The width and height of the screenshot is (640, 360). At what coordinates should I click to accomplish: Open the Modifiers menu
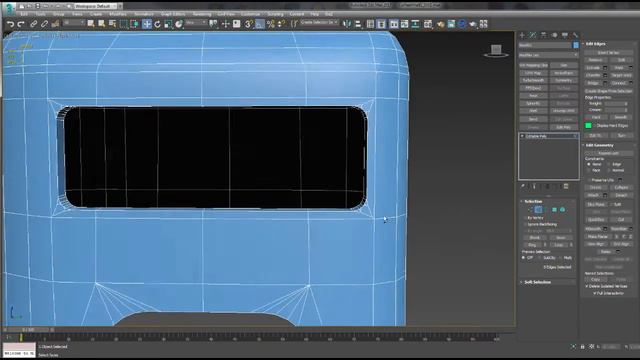point(118,14)
